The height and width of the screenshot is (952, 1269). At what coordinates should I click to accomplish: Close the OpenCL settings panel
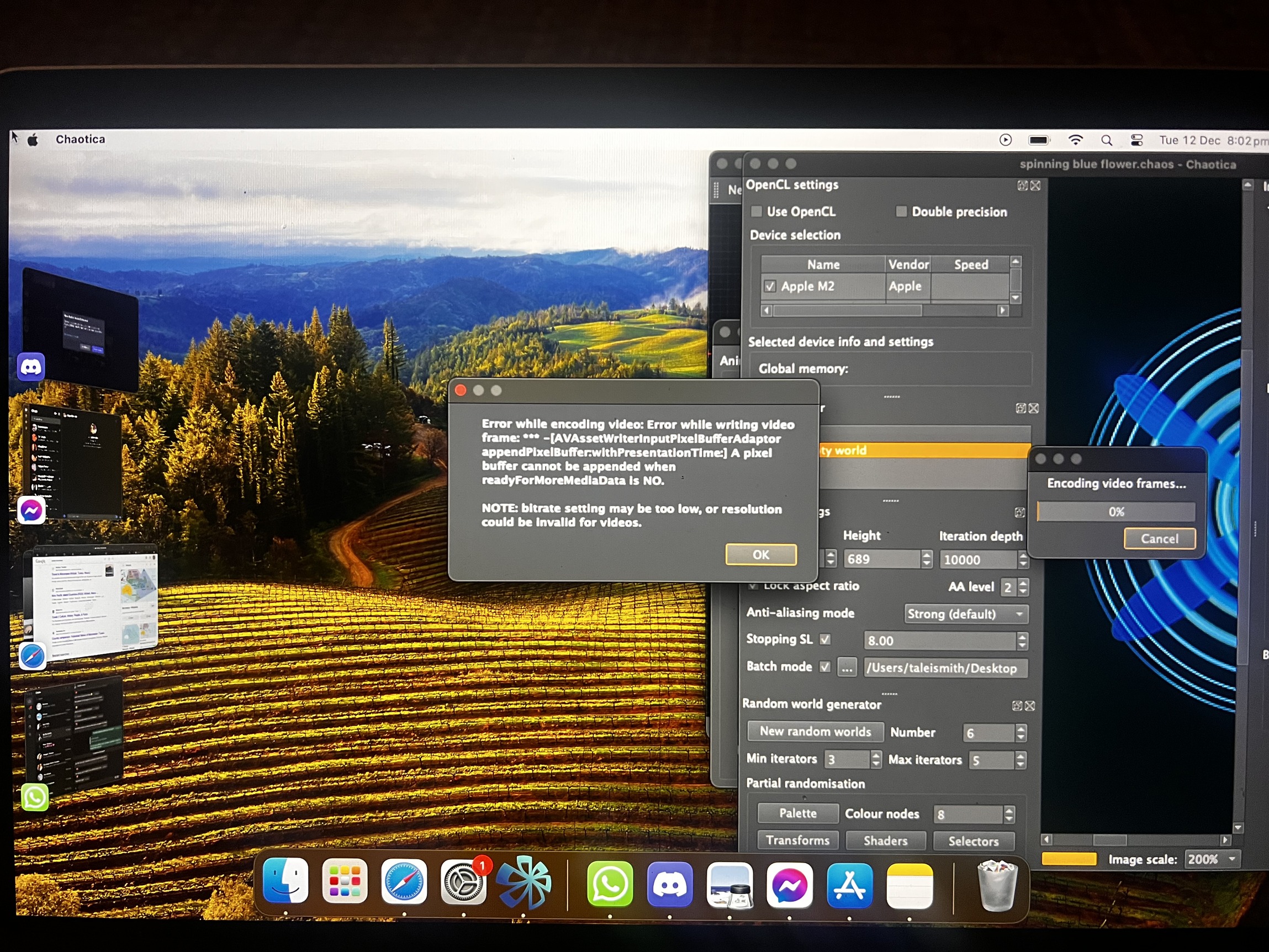coord(1035,186)
